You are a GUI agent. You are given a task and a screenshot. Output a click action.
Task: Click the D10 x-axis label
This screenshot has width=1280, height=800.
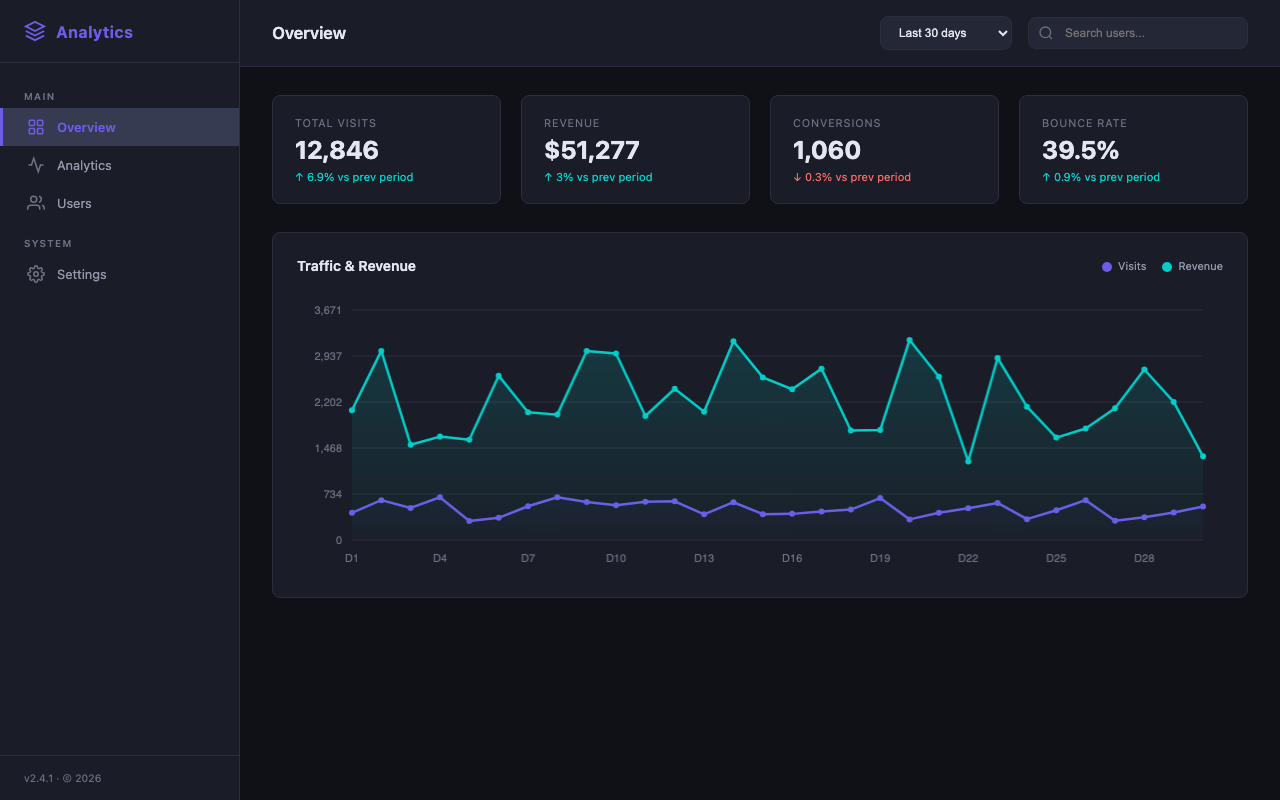(616, 558)
